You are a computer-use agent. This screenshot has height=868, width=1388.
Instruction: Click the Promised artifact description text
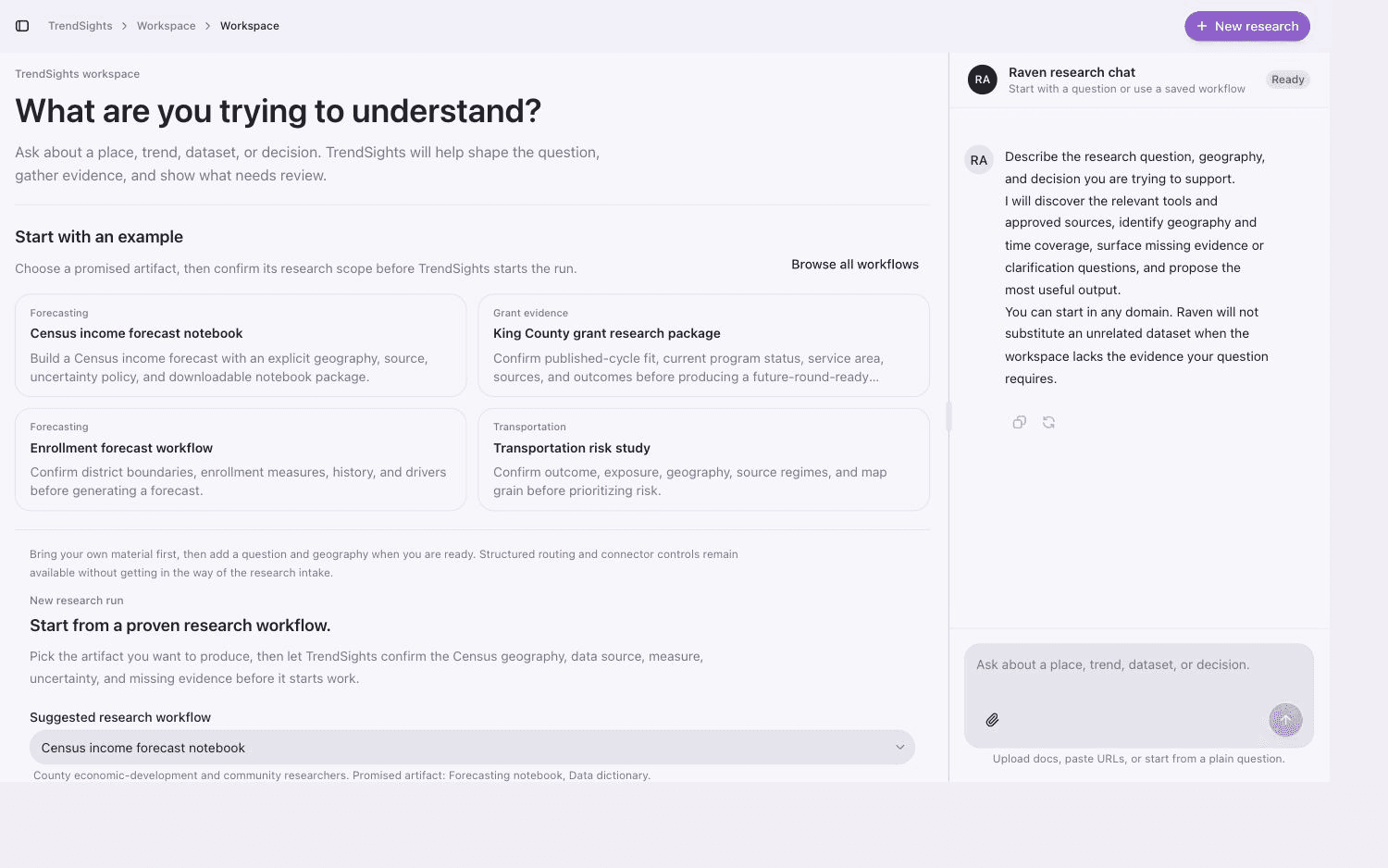pos(341,775)
